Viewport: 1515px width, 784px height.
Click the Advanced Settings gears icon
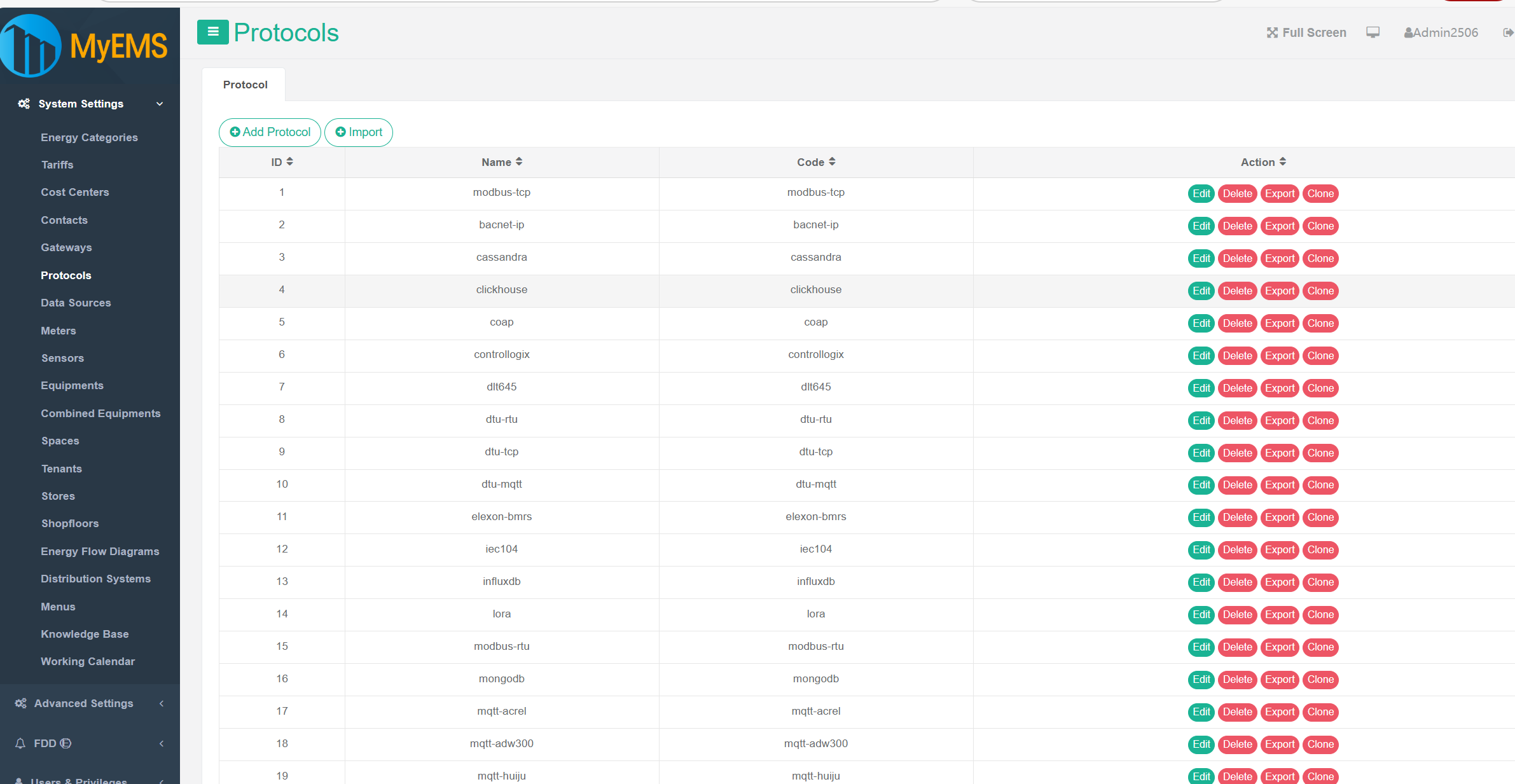pyautogui.click(x=21, y=703)
